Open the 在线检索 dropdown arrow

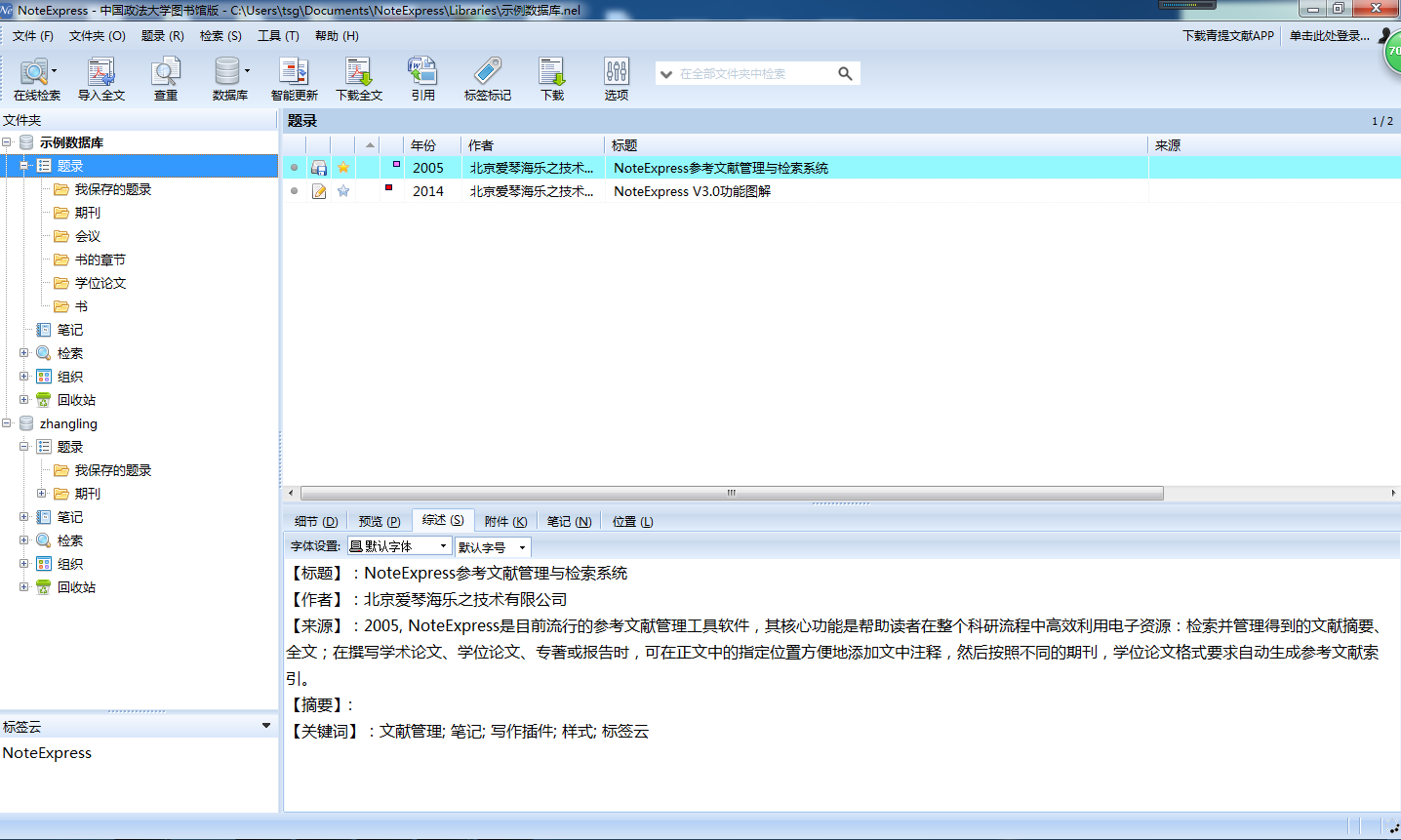(x=54, y=71)
